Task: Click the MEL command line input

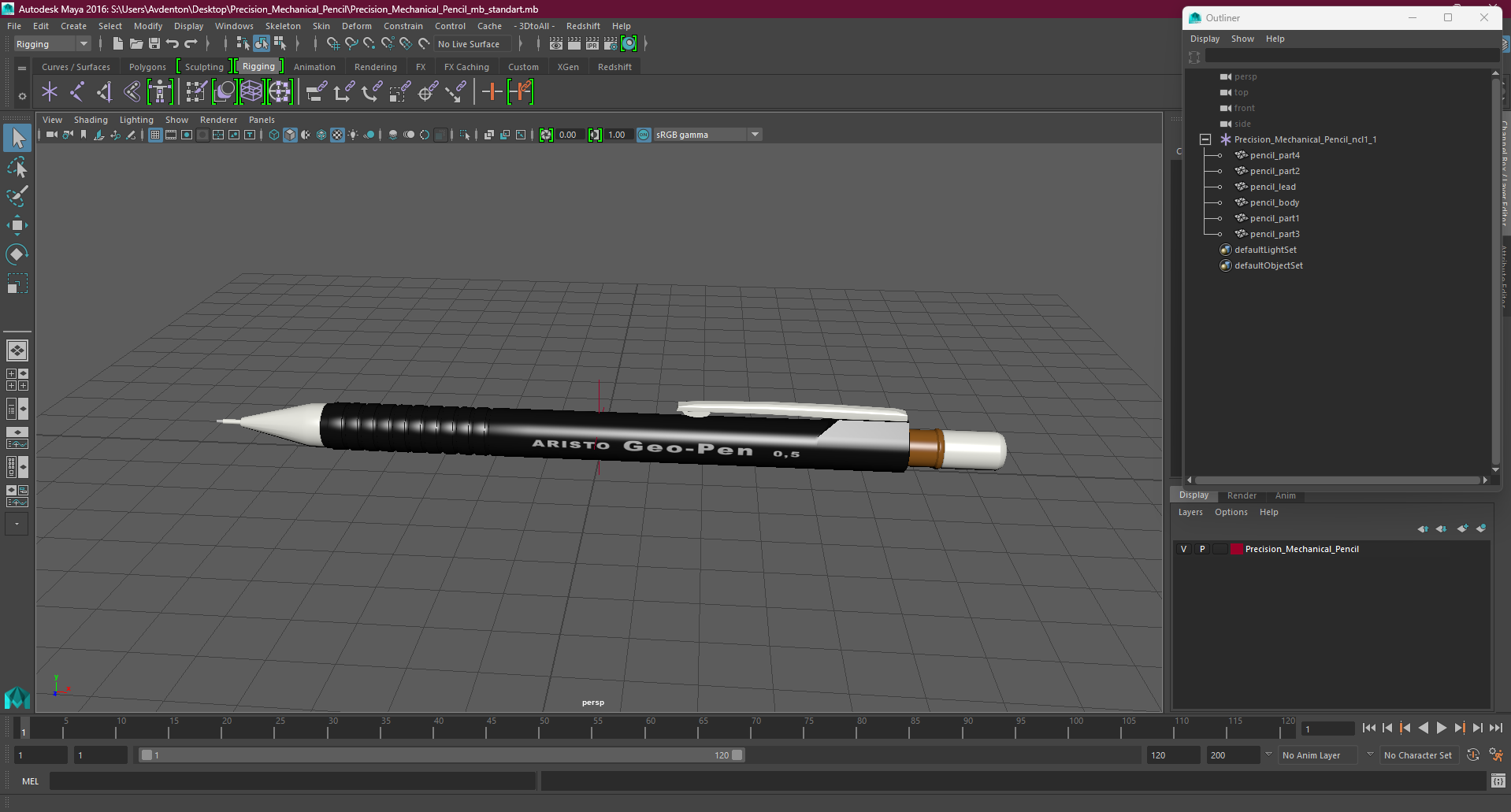Action: [x=293, y=781]
